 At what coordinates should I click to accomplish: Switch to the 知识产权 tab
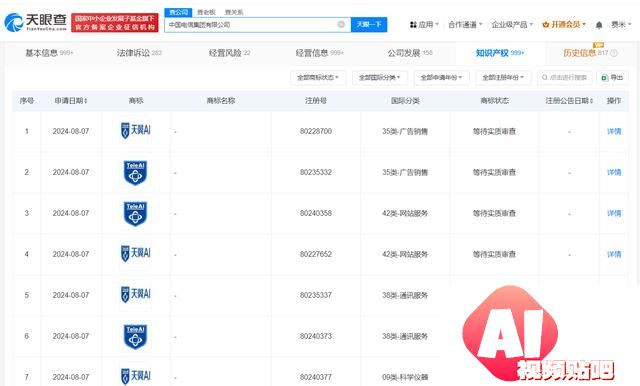(500, 53)
